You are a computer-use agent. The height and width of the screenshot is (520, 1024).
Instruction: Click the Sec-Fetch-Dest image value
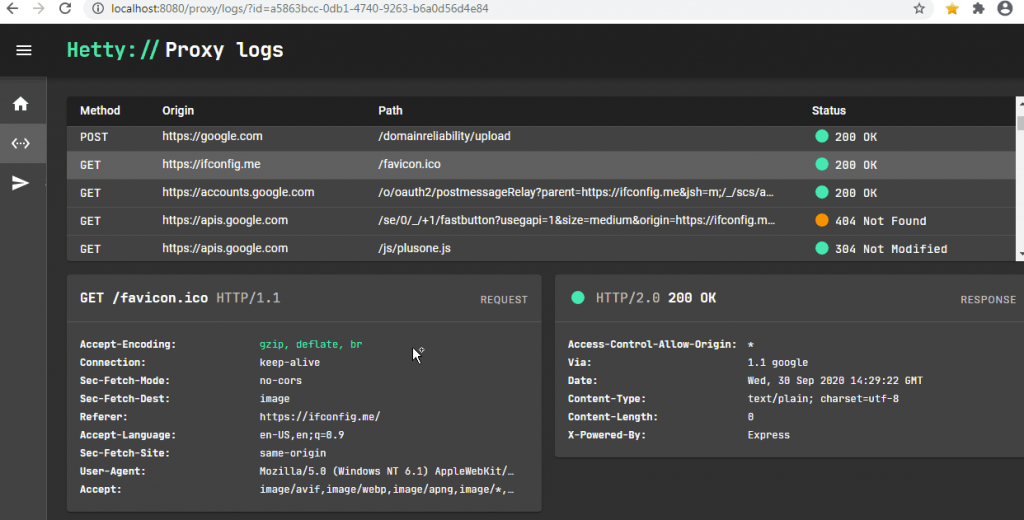(274, 398)
